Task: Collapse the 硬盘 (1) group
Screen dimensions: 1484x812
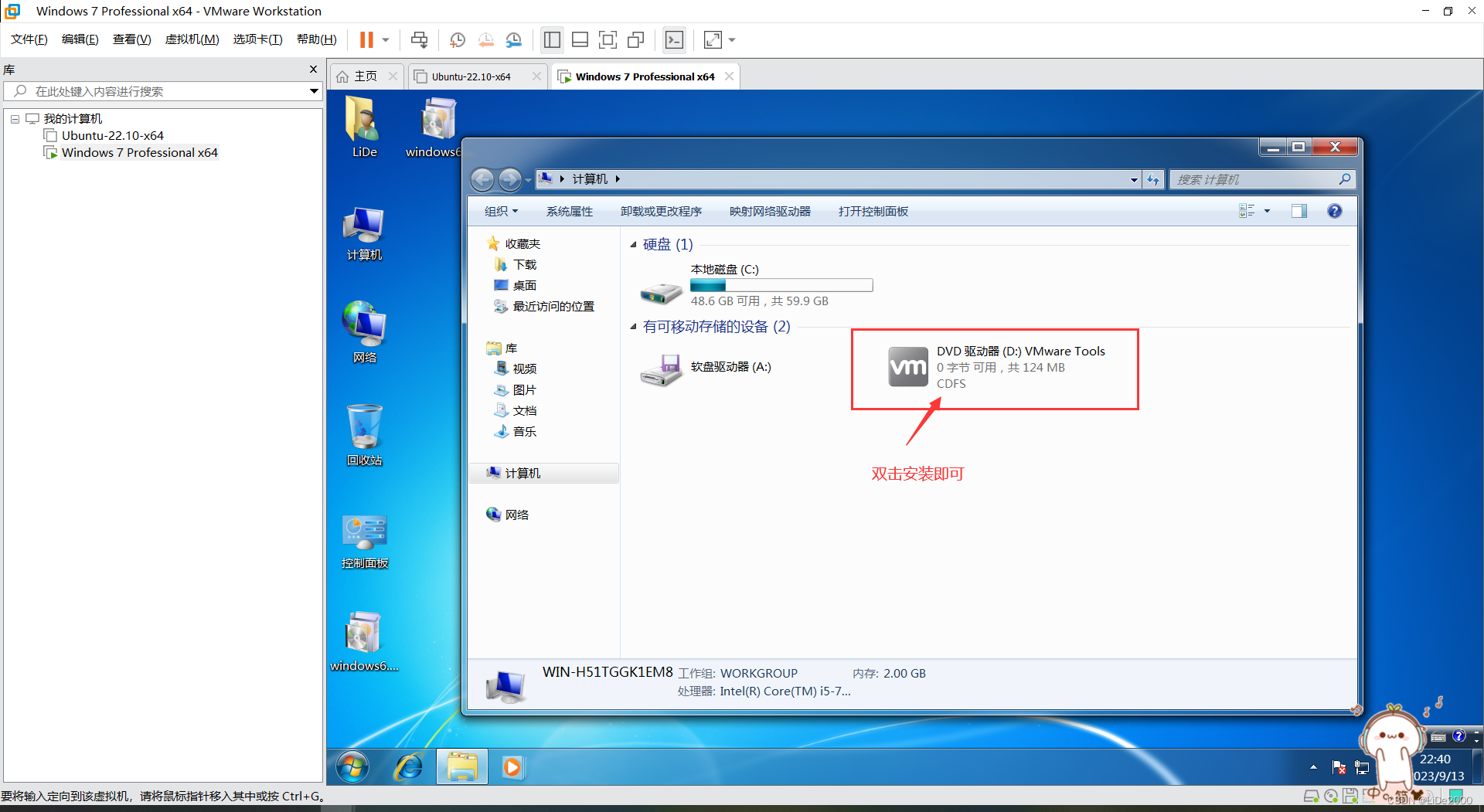Action: click(634, 245)
